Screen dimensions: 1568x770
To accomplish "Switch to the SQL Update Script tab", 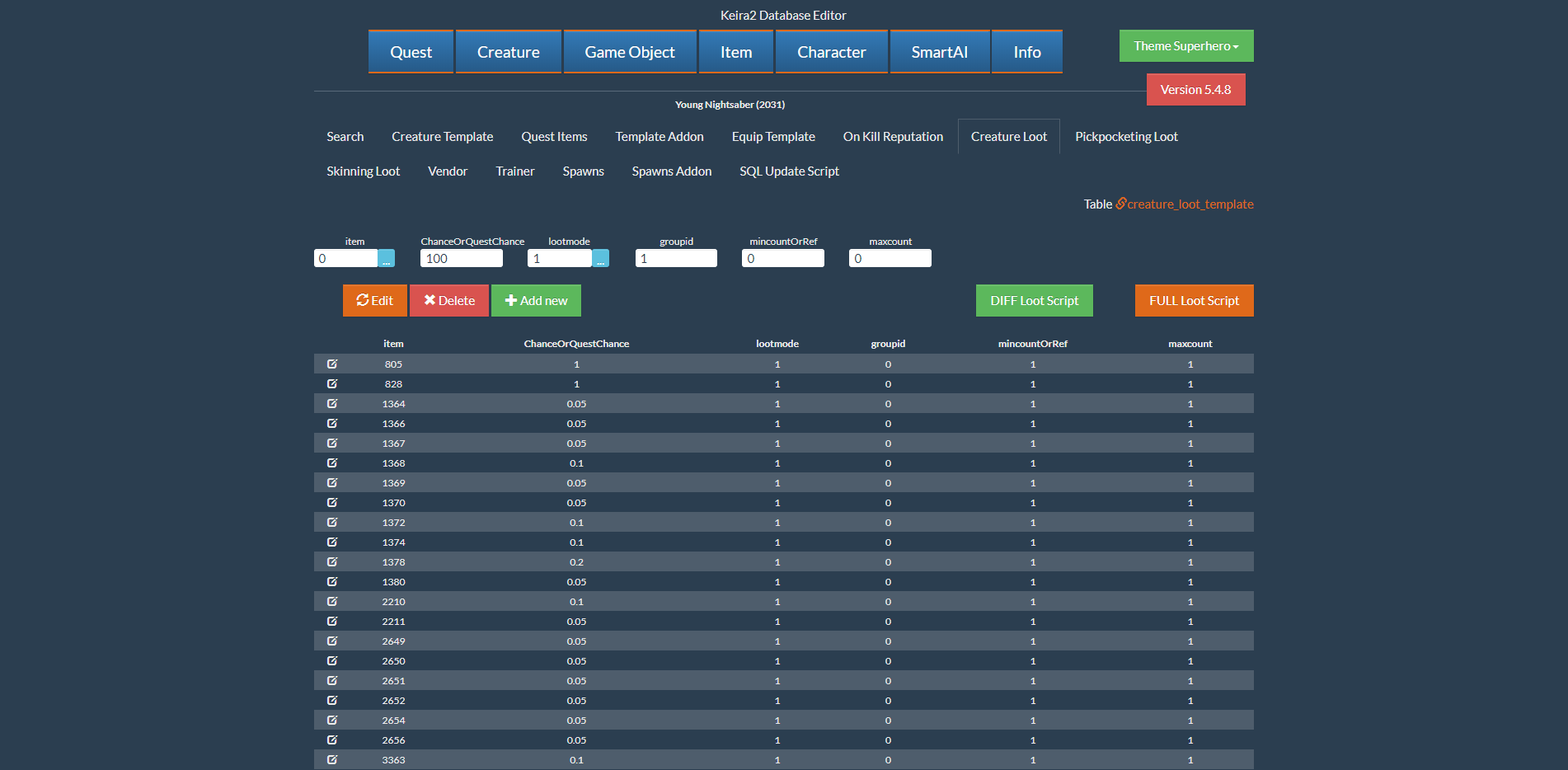I will (x=789, y=171).
